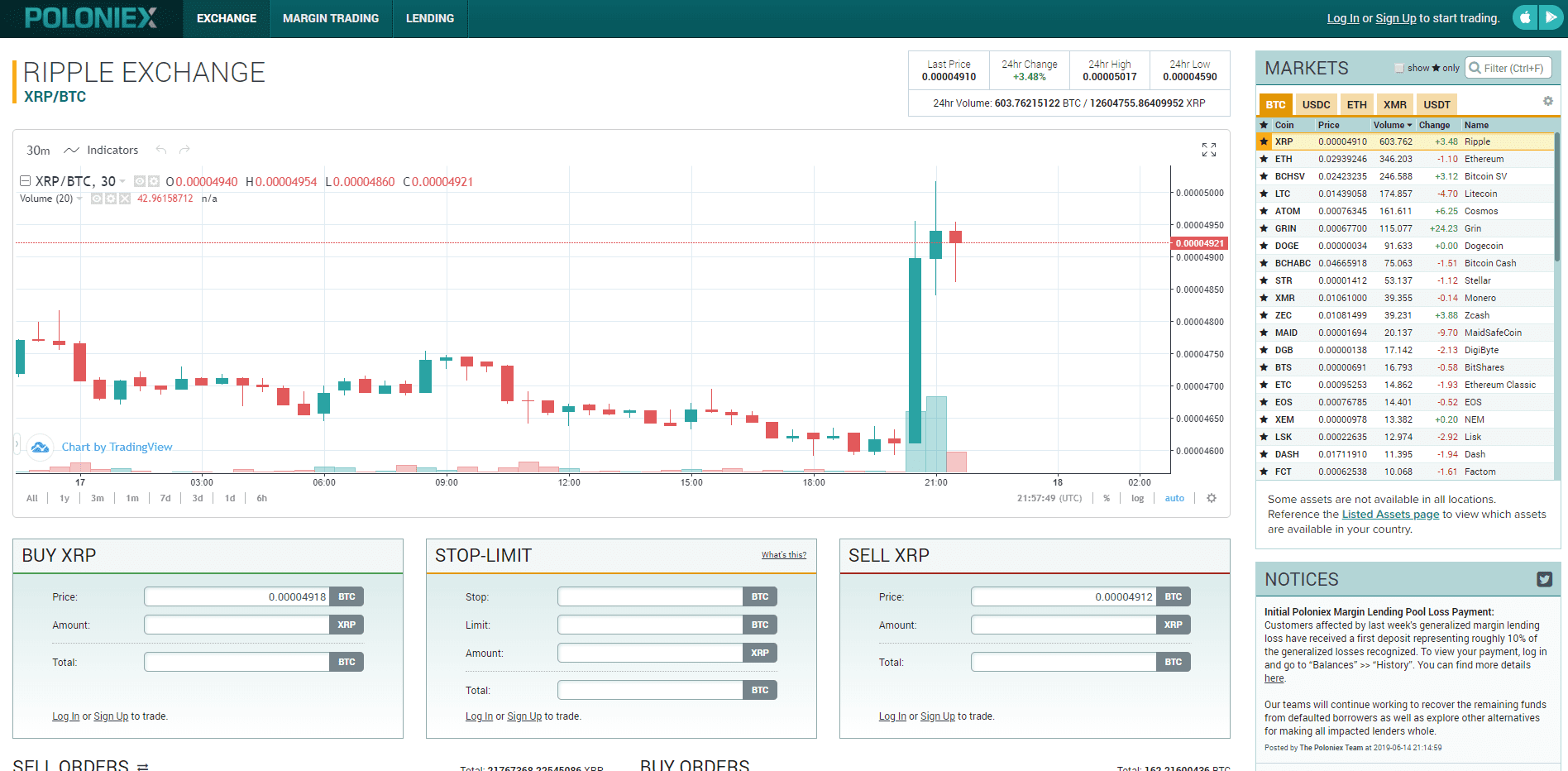Sort markets by Coin column
This screenshot has width=1568, height=771.
(x=1284, y=125)
